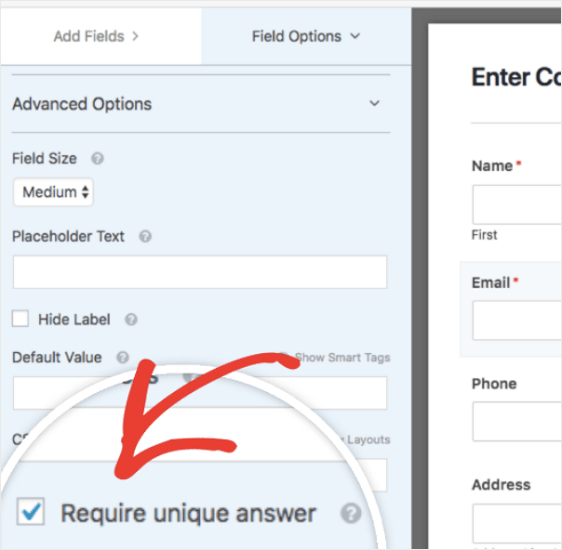Click the Hide Label help icon

click(x=131, y=320)
